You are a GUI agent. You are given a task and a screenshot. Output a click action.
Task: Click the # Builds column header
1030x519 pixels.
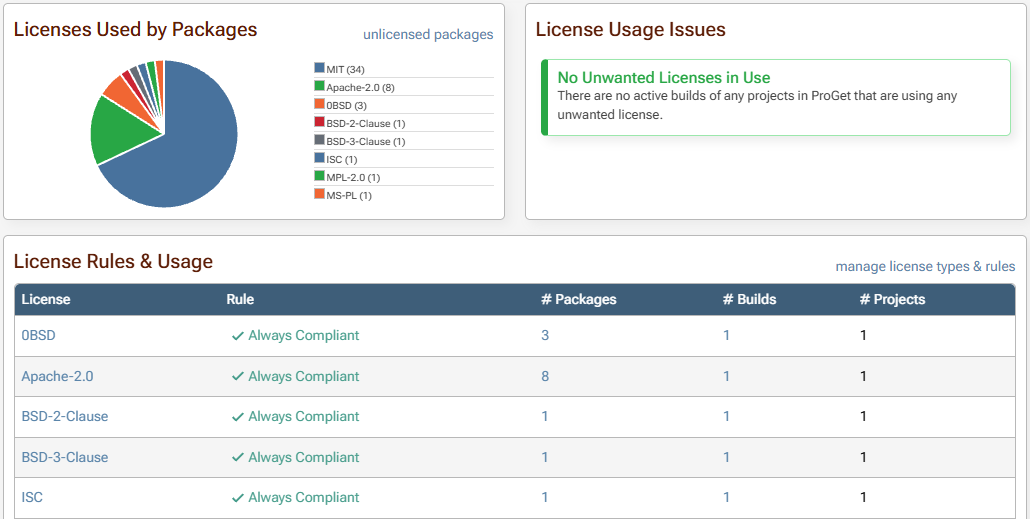tap(750, 300)
